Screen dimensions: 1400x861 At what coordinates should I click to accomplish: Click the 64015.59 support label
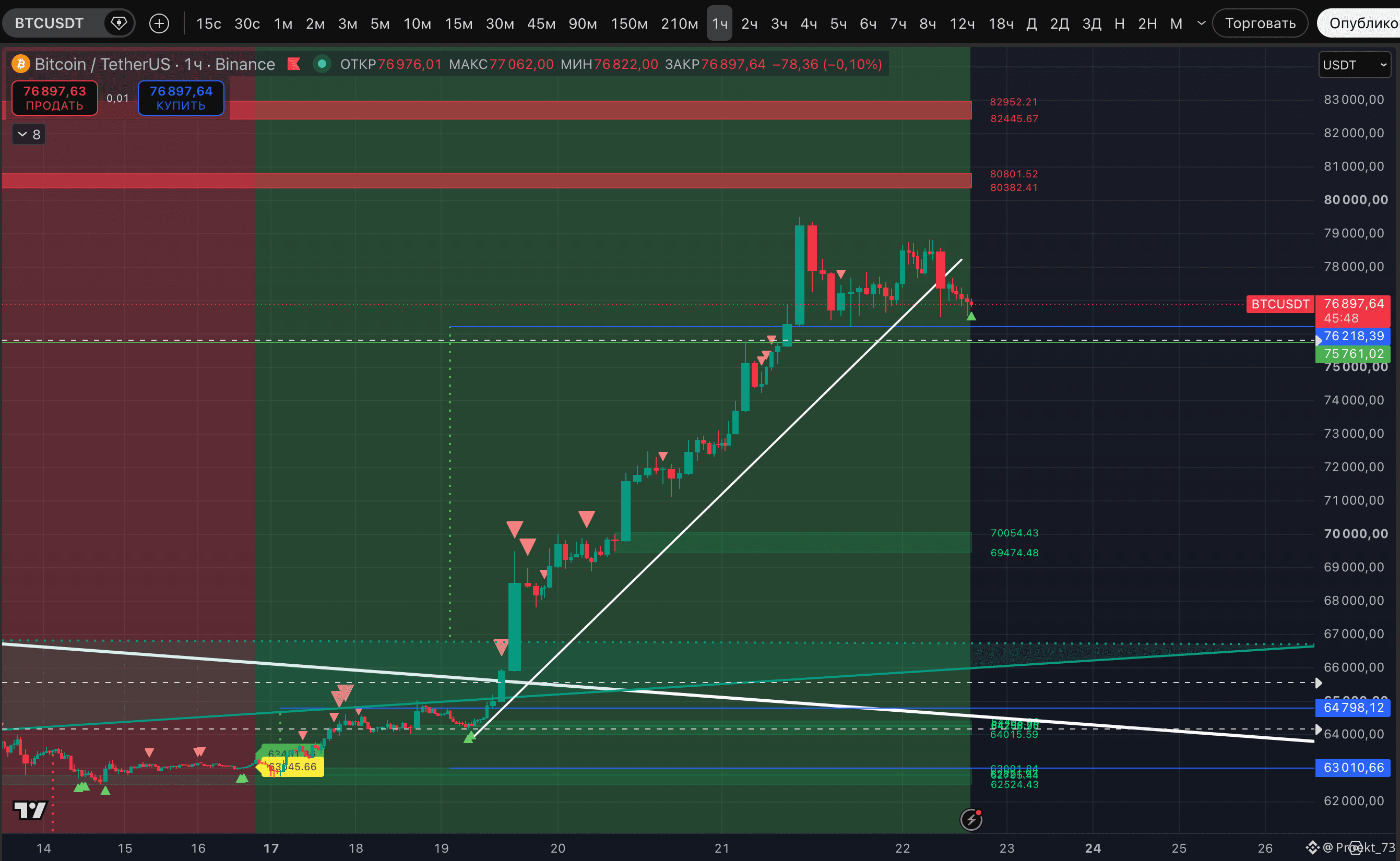(x=1014, y=735)
